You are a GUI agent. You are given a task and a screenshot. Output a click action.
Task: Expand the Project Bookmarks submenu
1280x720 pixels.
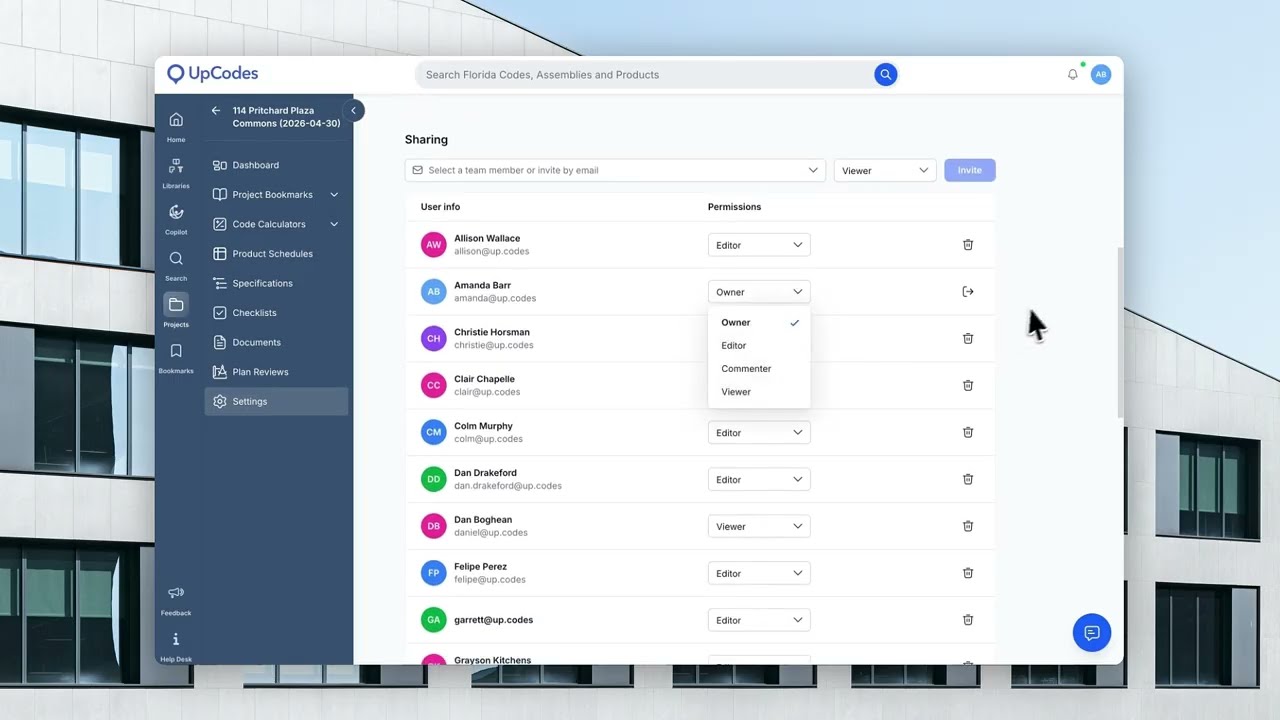click(x=334, y=195)
